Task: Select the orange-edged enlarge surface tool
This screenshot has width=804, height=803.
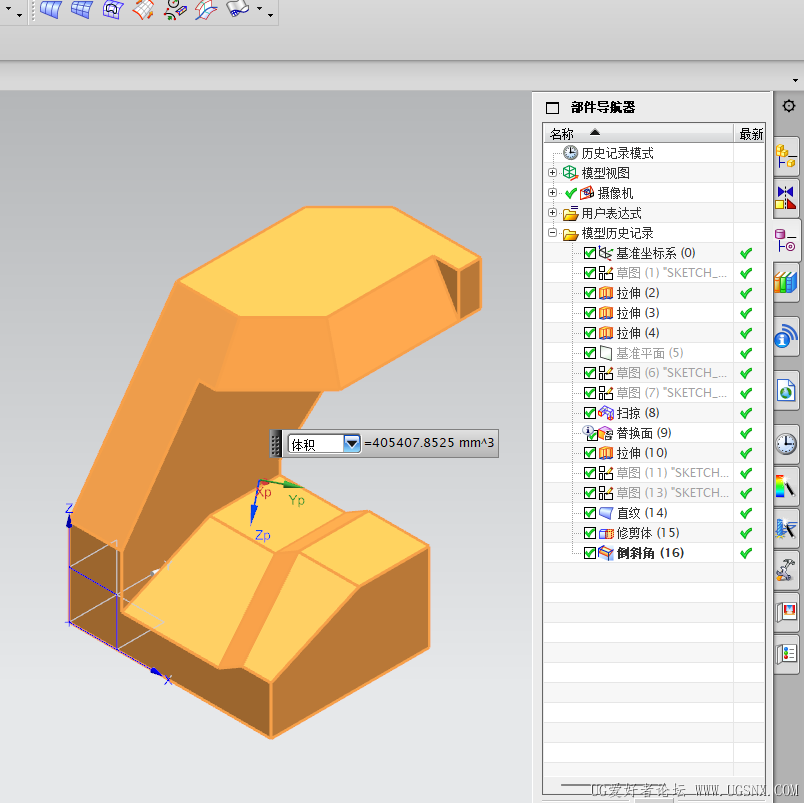Action: (144, 9)
